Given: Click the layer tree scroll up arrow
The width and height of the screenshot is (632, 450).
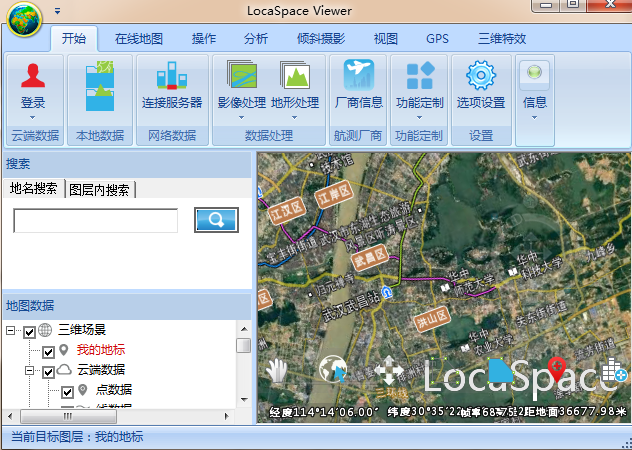Looking at the screenshot, I should coord(244,329).
